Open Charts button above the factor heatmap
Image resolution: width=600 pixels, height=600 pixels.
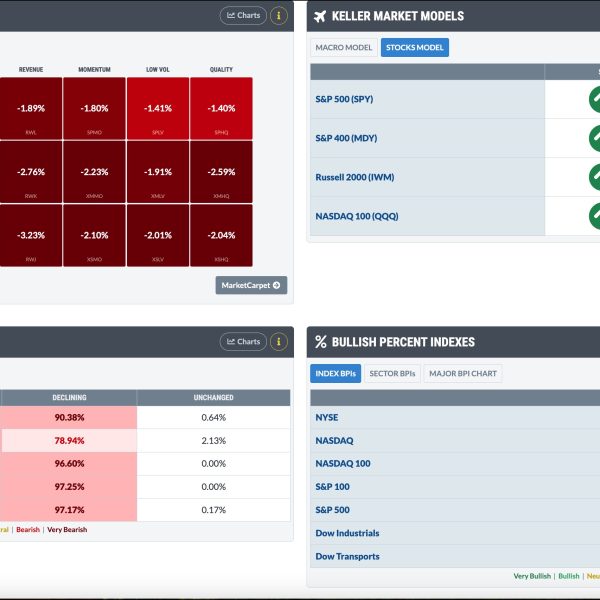pos(243,16)
